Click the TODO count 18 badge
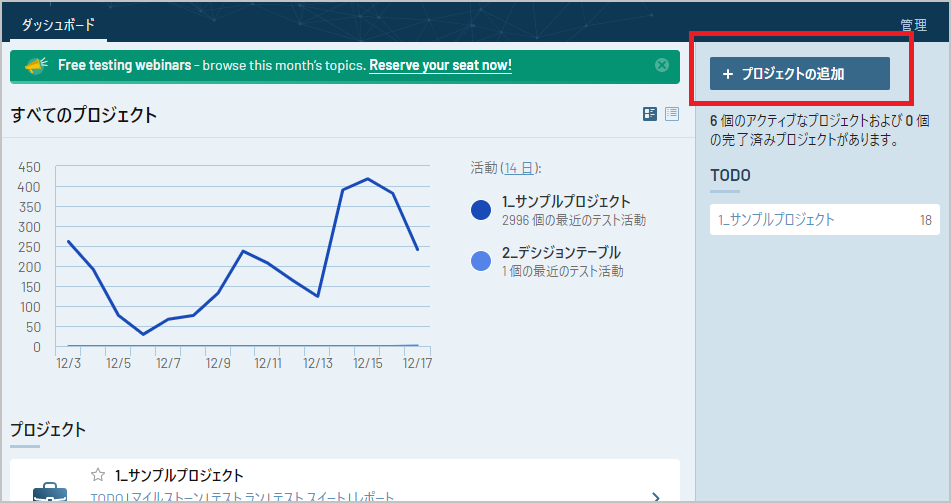This screenshot has height=503, width=951. [925, 220]
